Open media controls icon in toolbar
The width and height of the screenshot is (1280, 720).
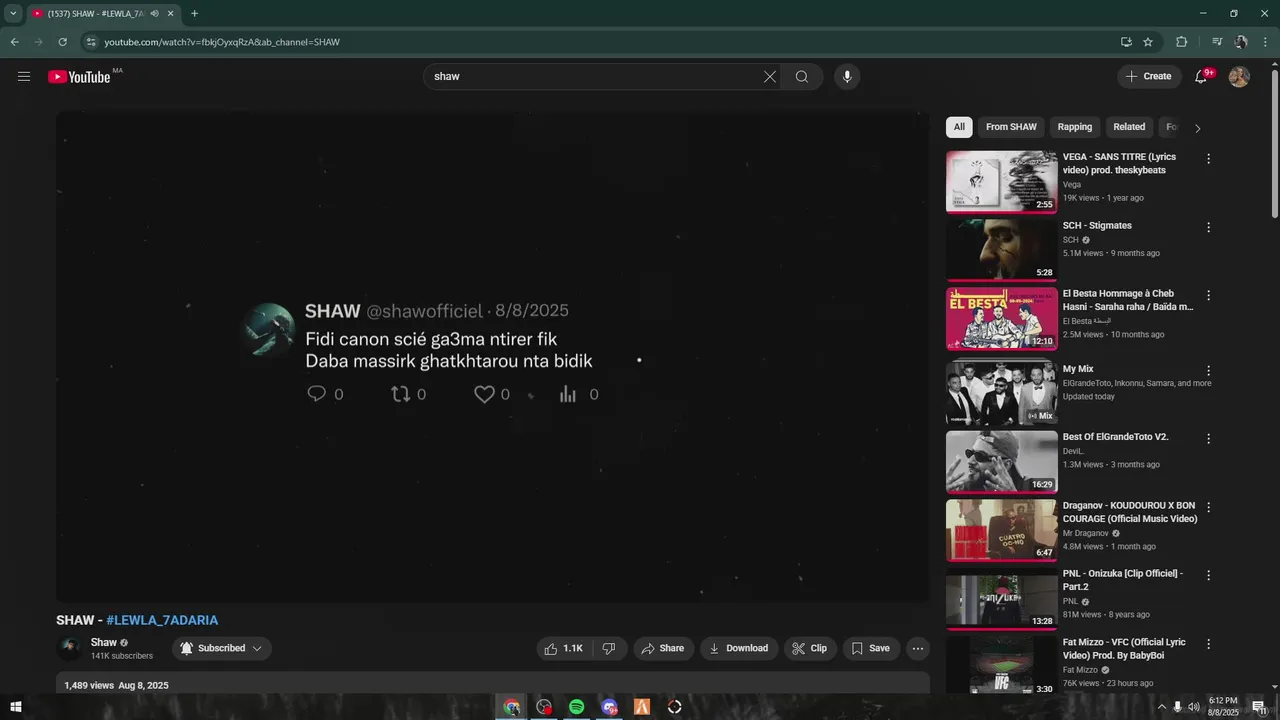coord(1216,42)
